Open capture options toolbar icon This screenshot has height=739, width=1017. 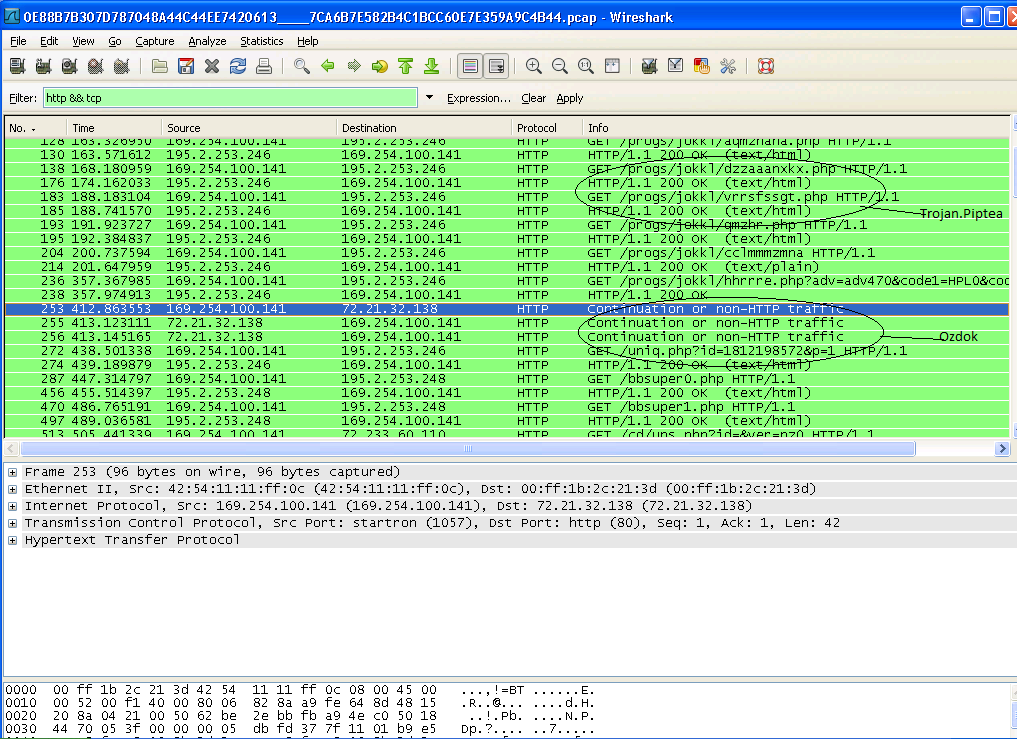click(43, 66)
